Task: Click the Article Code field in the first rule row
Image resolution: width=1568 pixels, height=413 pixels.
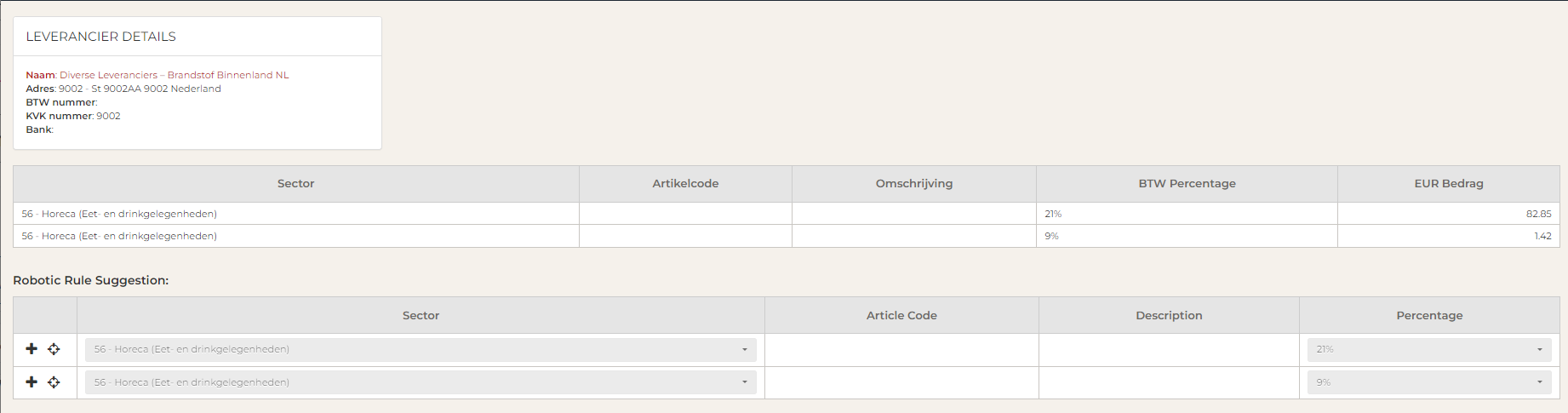Action: 901,349
